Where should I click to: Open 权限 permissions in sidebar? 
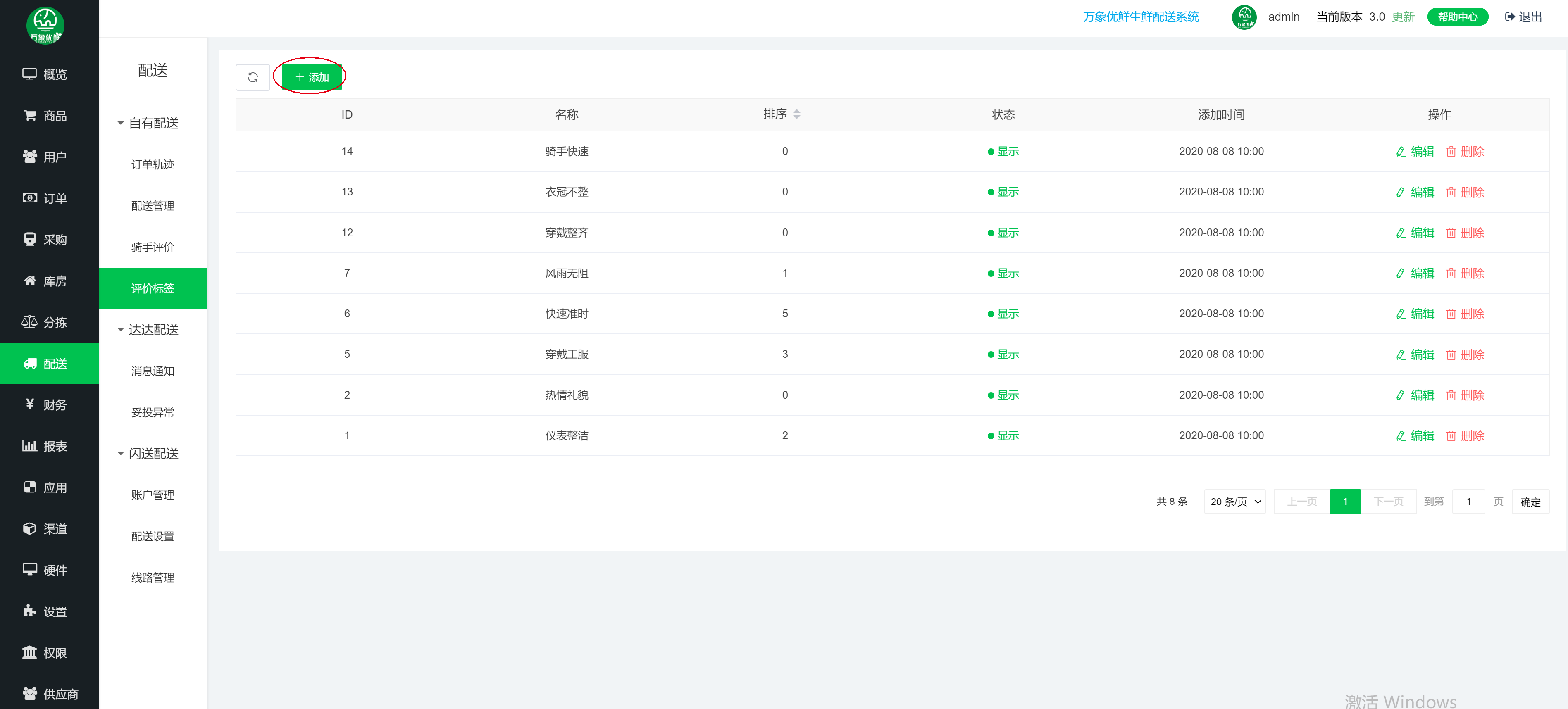(45, 652)
